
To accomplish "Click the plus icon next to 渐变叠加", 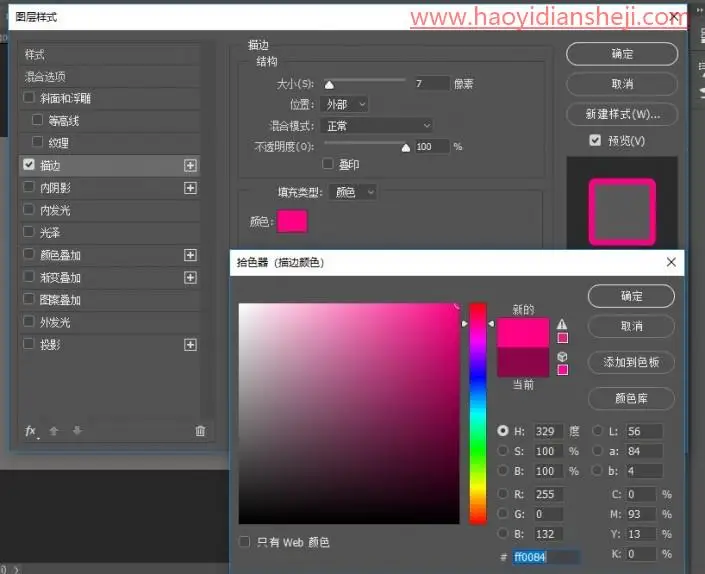I will [190, 277].
